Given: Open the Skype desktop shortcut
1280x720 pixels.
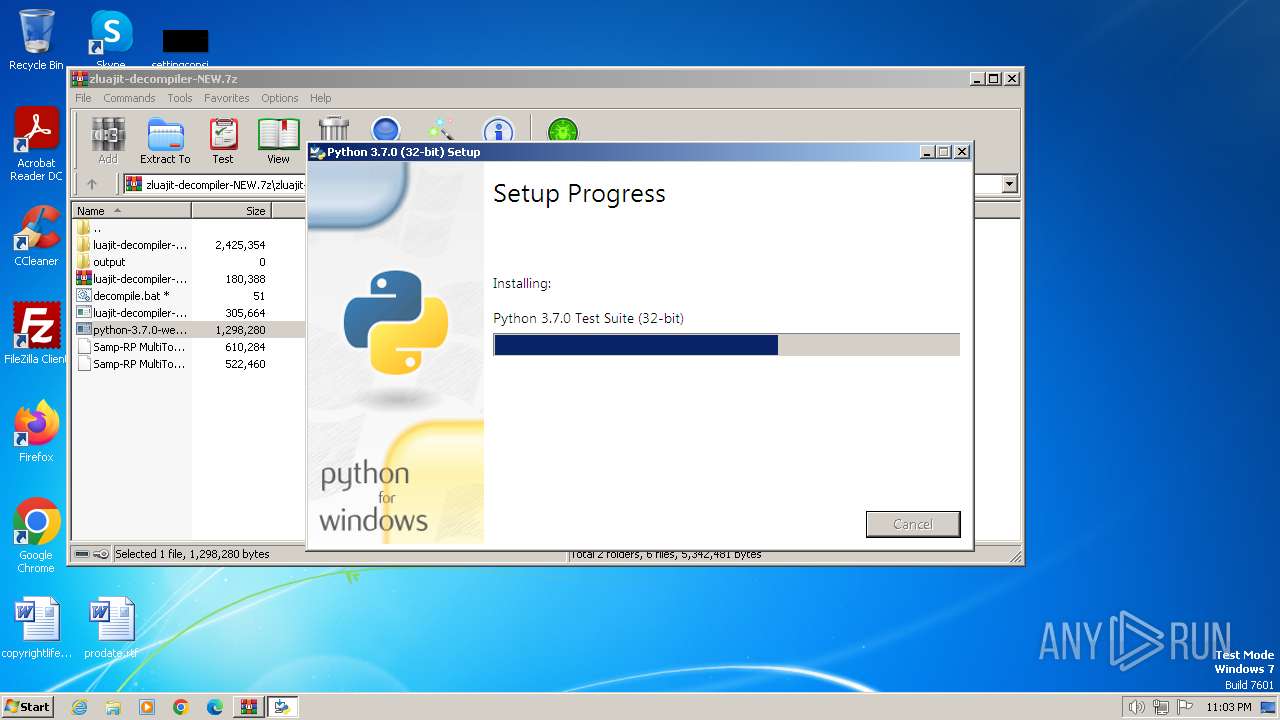Looking at the screenshot, I should pyautogui.click(x=110, y=40).
